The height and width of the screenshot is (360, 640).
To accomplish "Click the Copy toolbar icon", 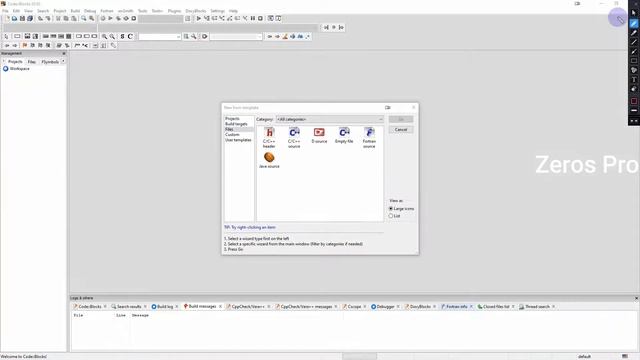I will point(66,18).
